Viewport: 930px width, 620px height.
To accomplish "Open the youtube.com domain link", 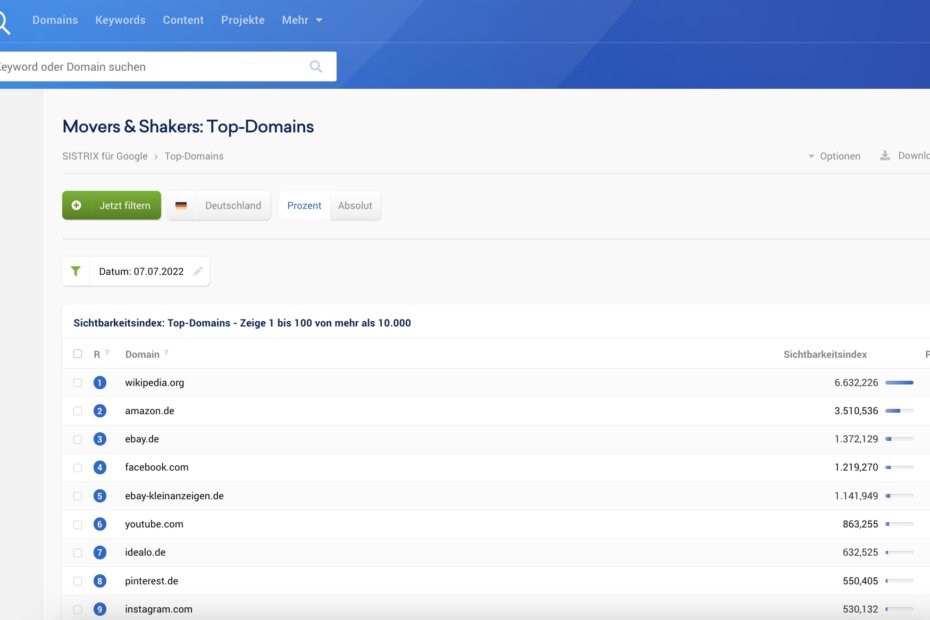I will click(x=154, y=524).
